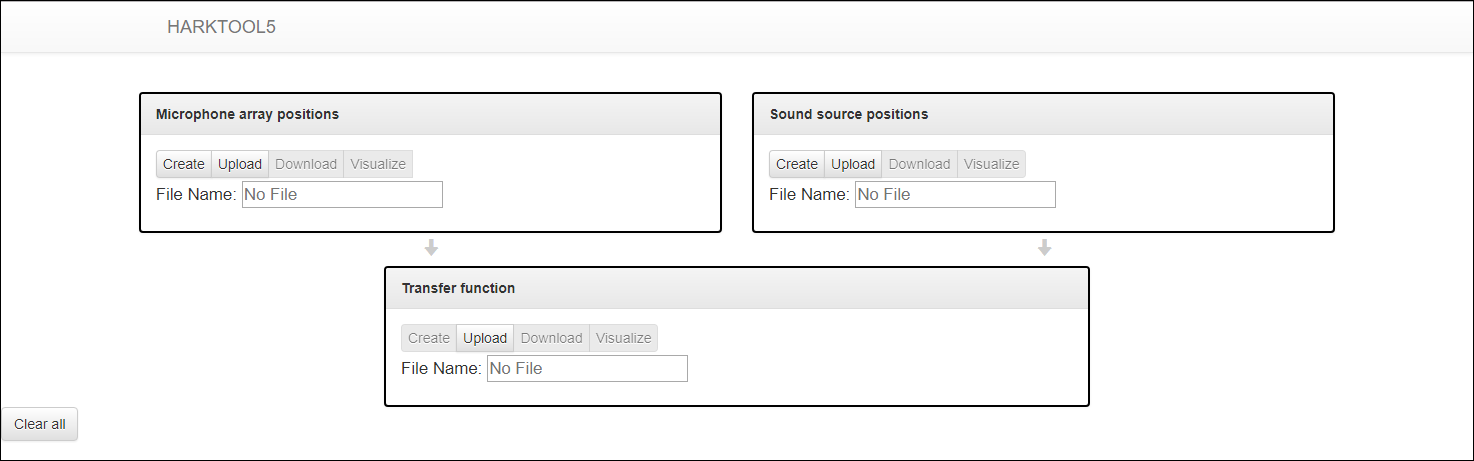Viewport: 1474px width, 461px height.
Task: Click the Transfer function panel header
Action: click(x=736, y=288)
